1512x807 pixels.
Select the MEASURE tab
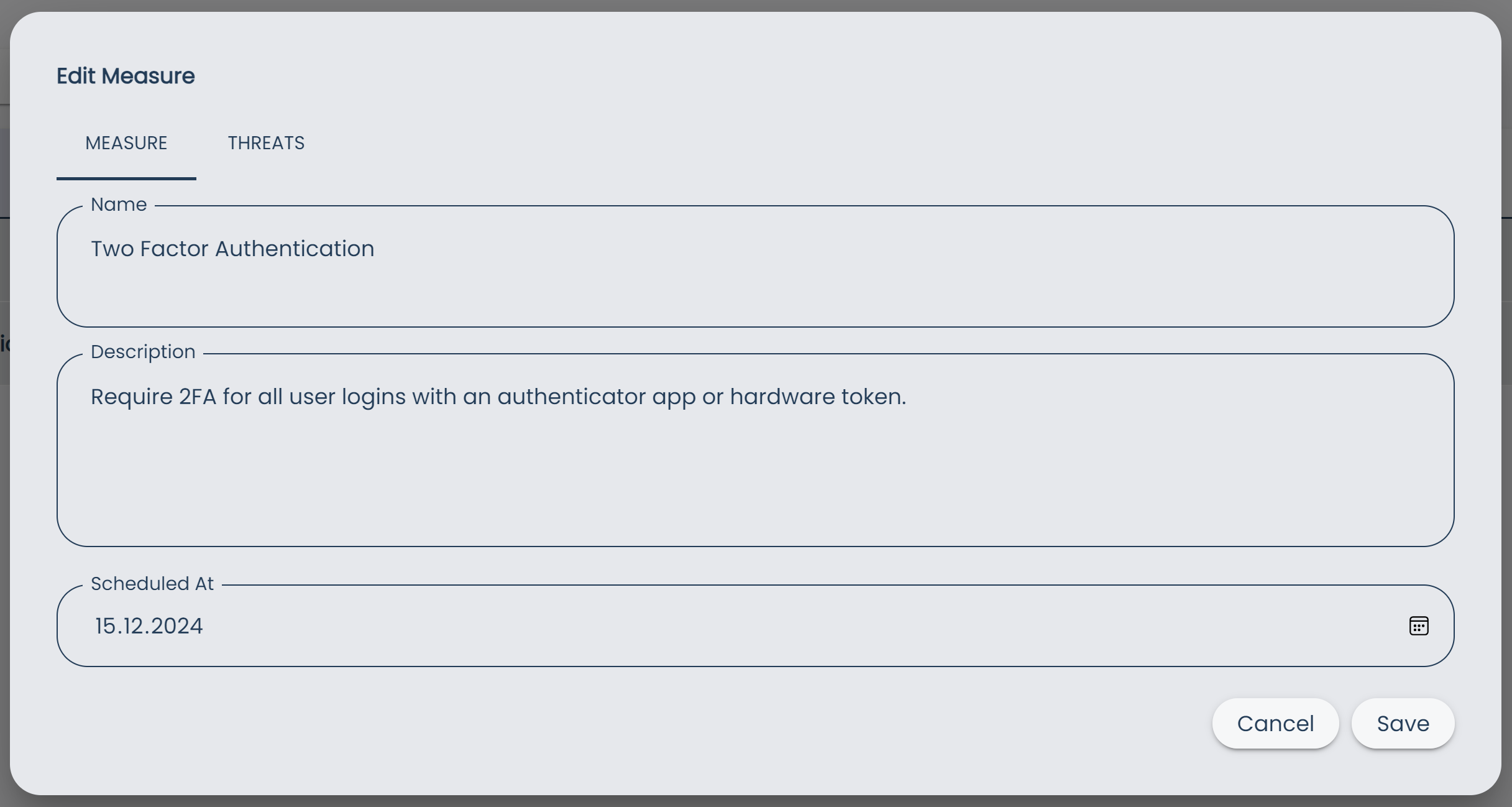point(126,143)
